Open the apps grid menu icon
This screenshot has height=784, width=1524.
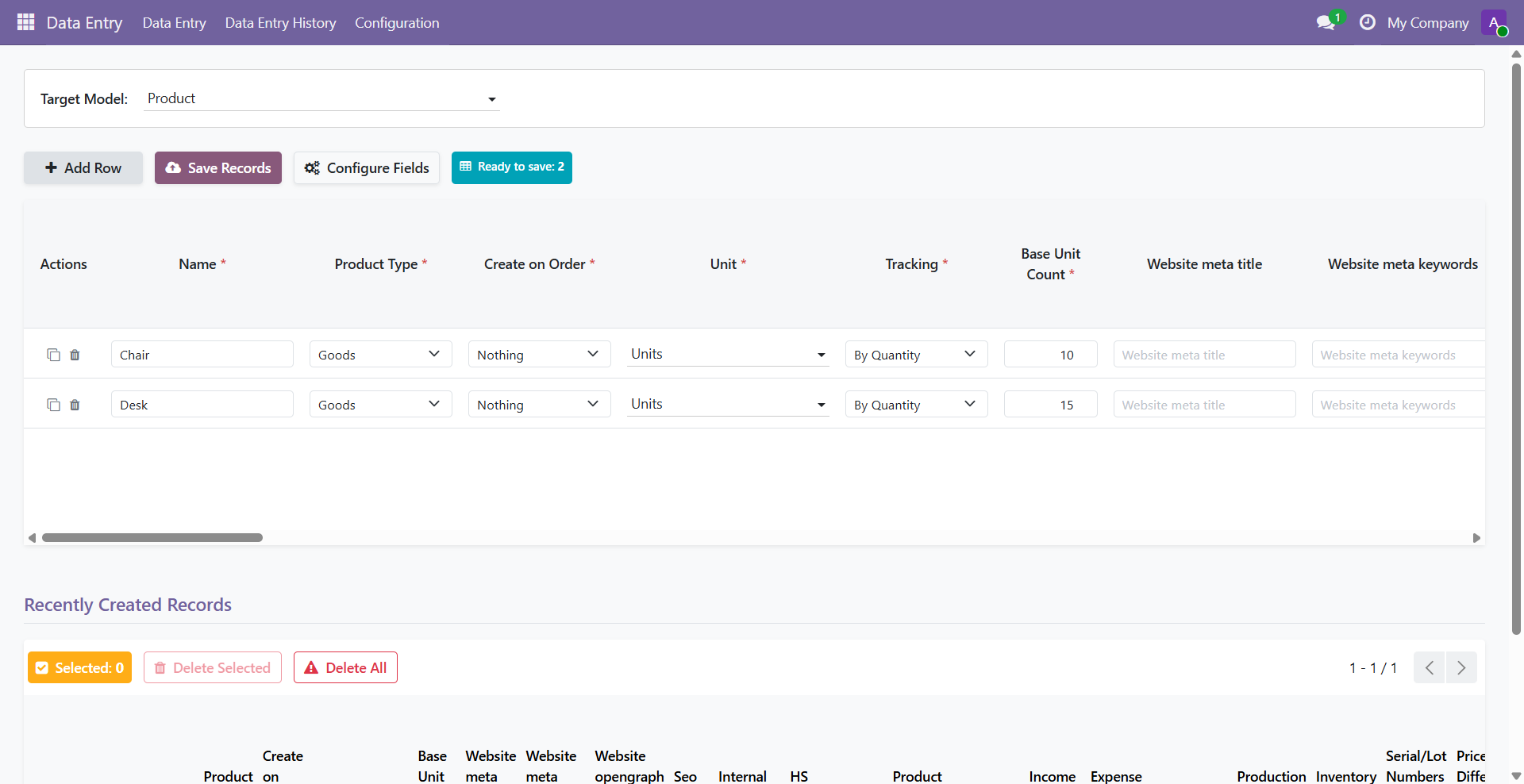point(25,22)
